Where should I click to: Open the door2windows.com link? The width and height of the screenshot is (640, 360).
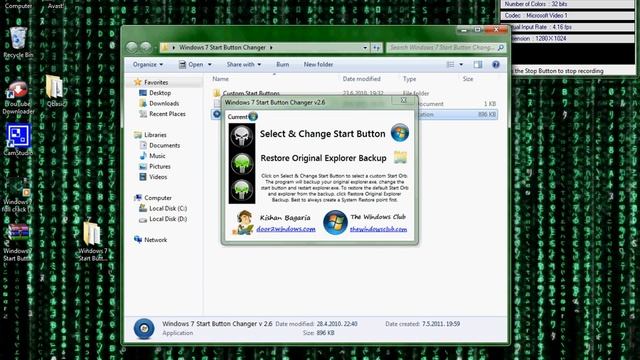286,229
